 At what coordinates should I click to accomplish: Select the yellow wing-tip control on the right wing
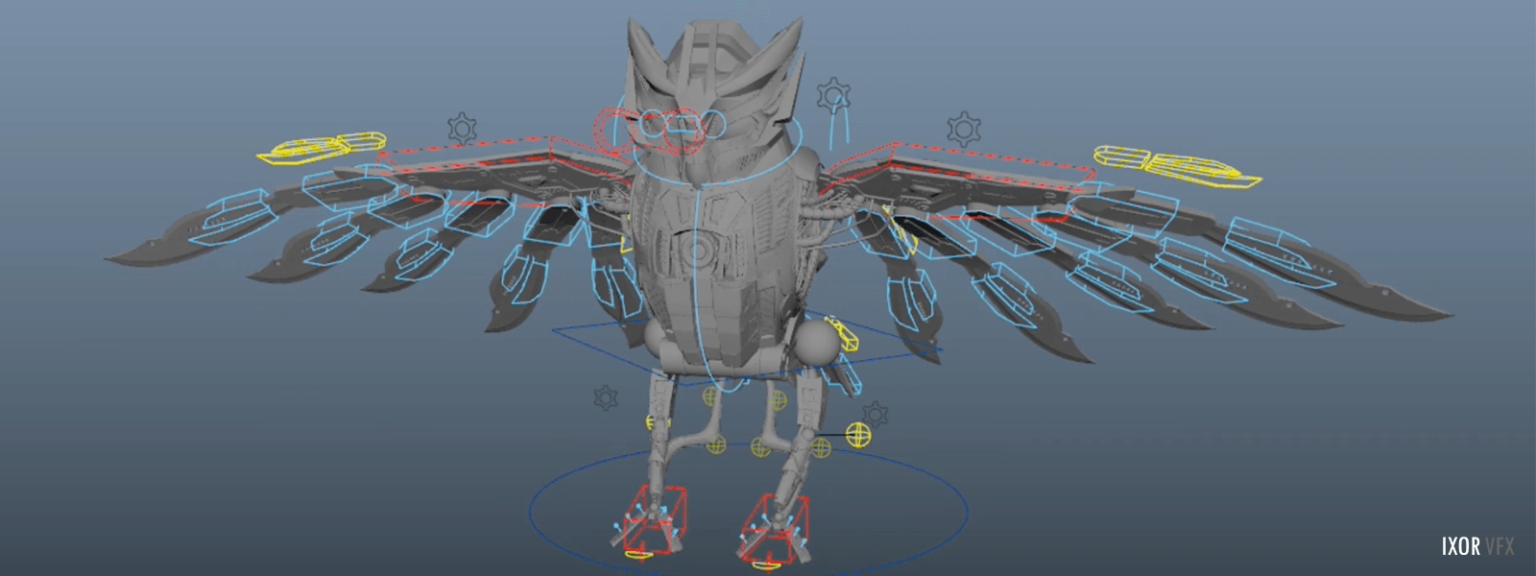pos(1177,166)
